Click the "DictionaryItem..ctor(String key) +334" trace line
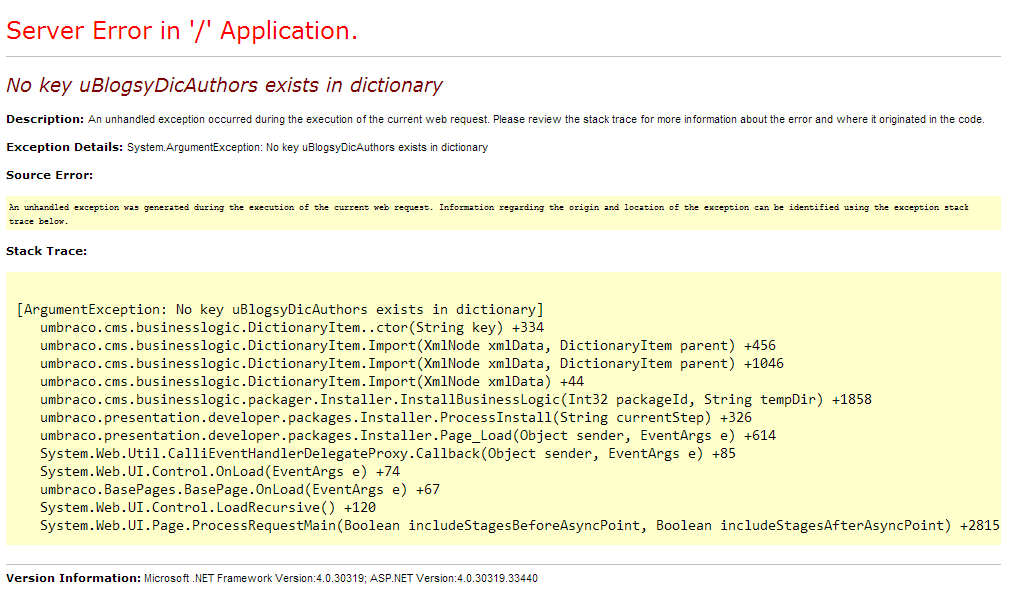Screen dimensions: 1011x591 pyautogui.click(x=292, y=328)
